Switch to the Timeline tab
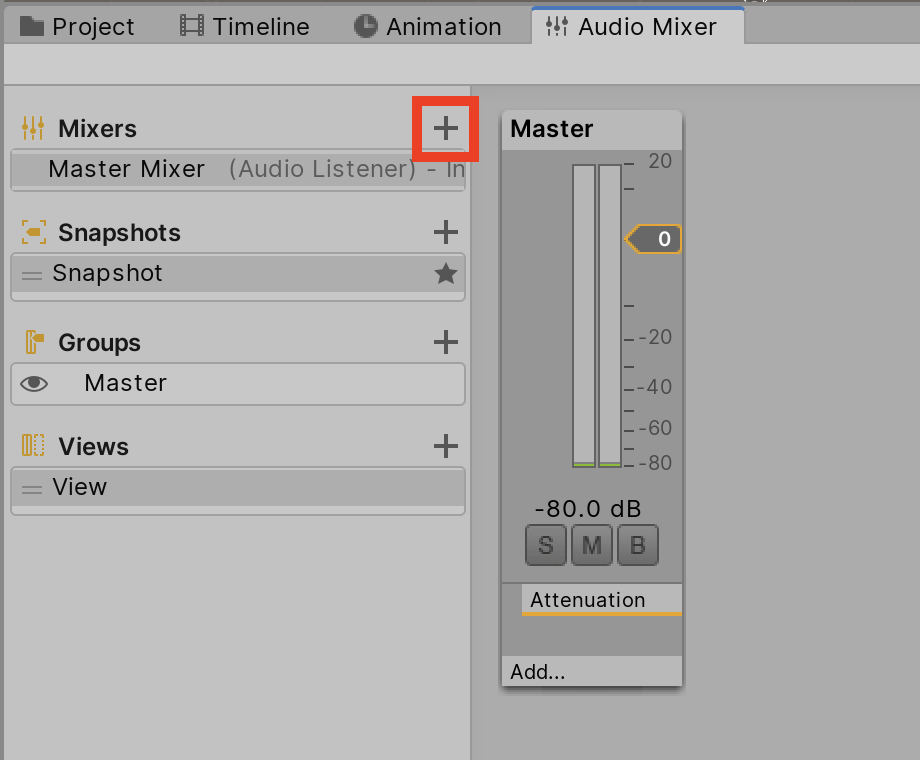920x760 pixels. 245,26
